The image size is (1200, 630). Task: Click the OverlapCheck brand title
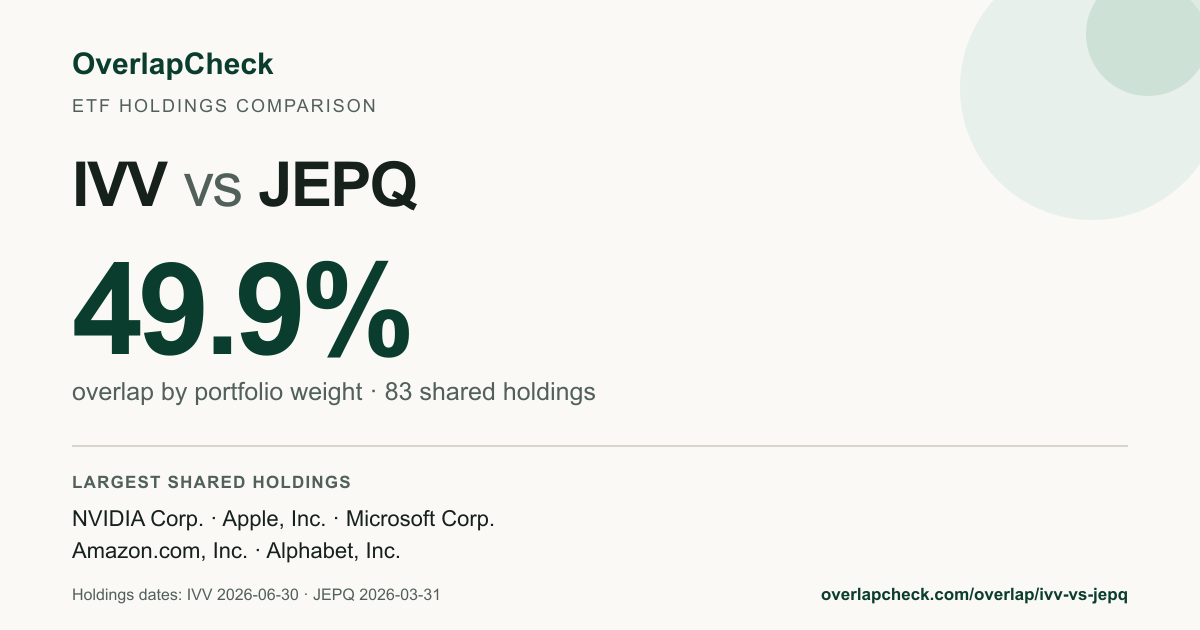click(x=172, y=65)
